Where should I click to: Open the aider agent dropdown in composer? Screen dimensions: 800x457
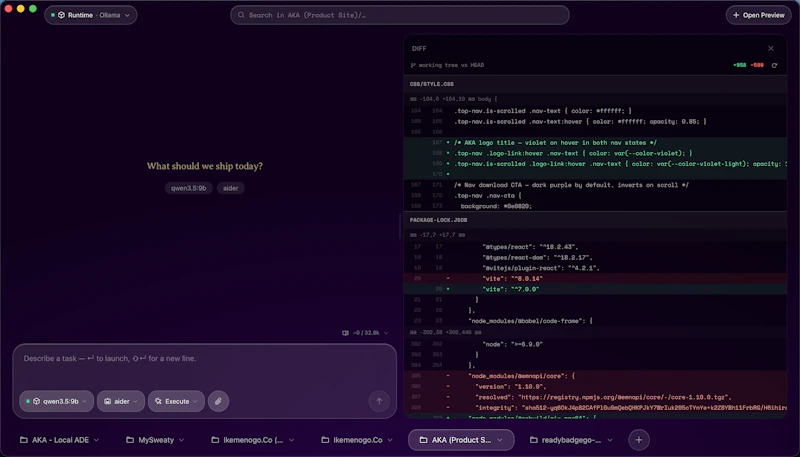[x=121, y=401]
